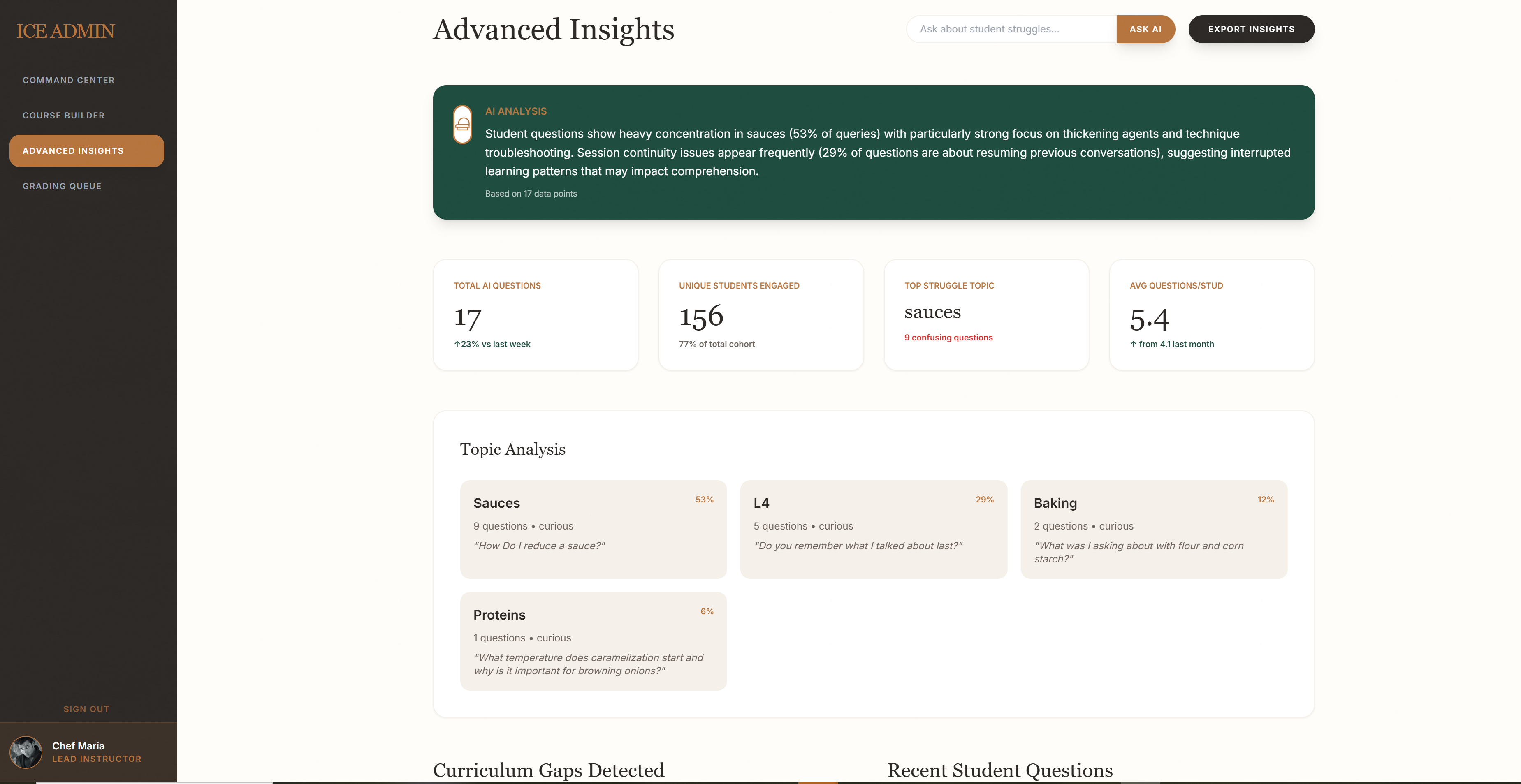Image resolution: width=1521 pixels, height=784 pixels.
Task: Focus the 'Ask about student struggles' field
Action: (1011, 30)
